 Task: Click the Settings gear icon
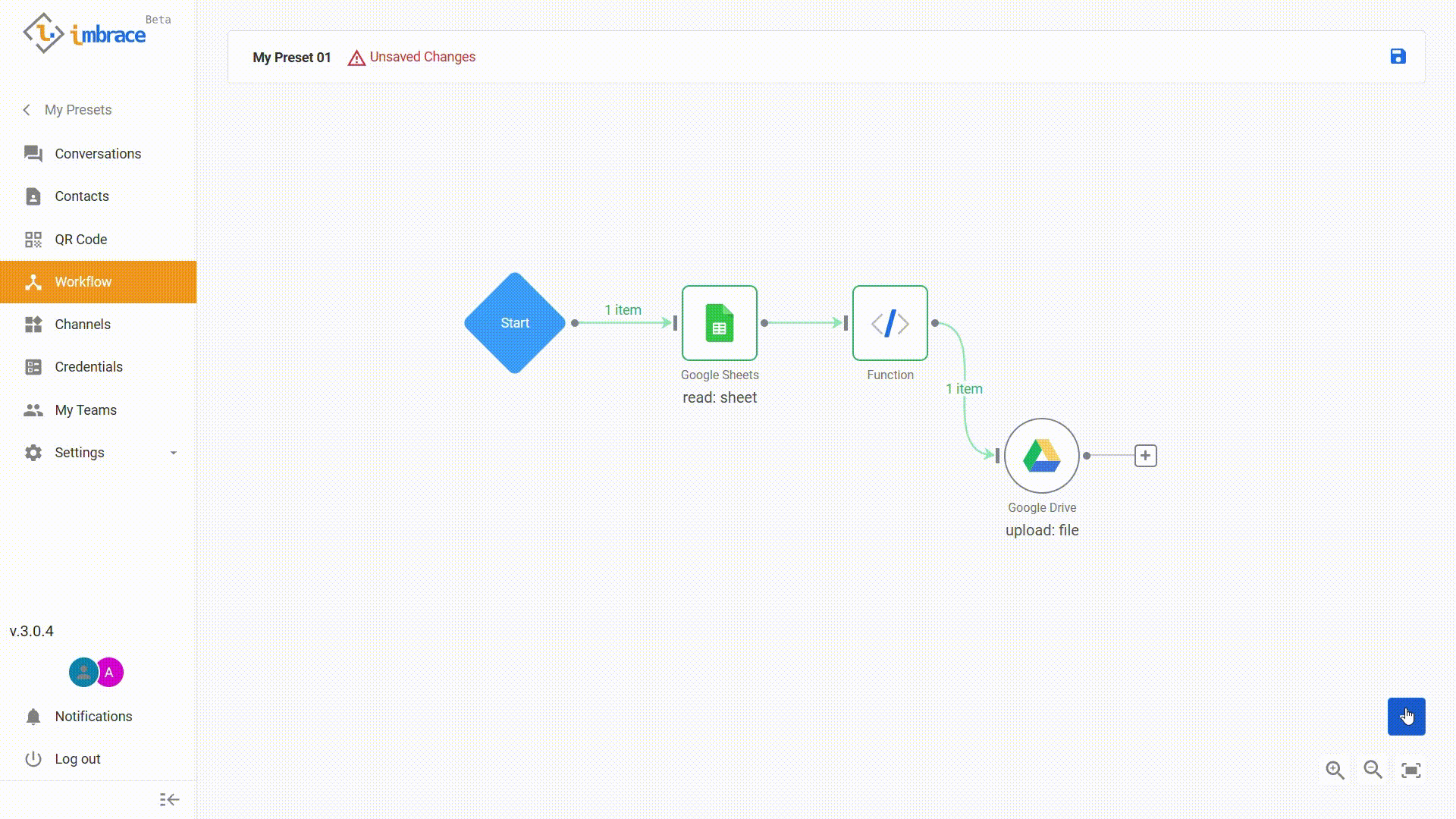33,453
